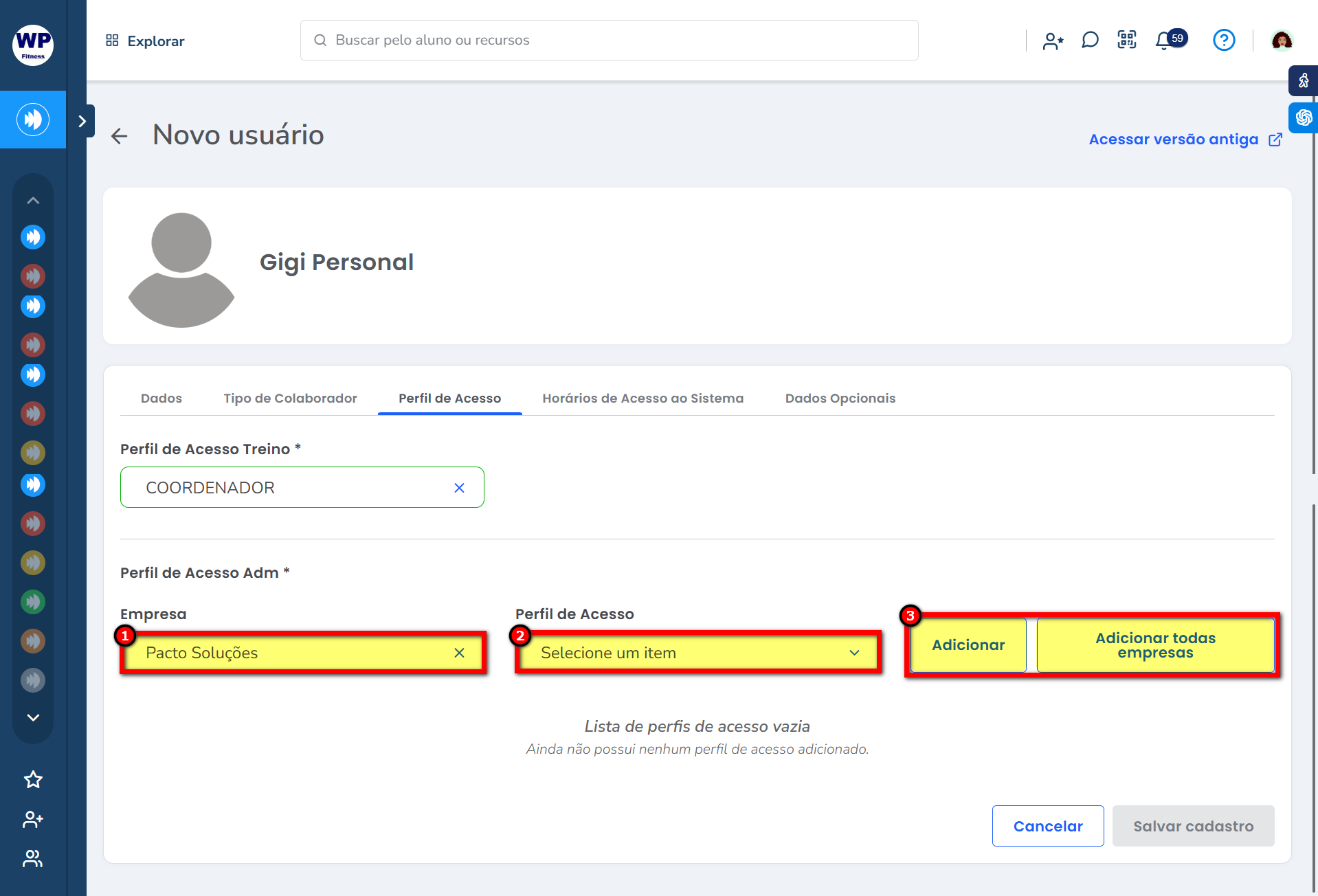Click the WP Fitness logo
This screenshot has width=1318, height=896.
[x=33, y=45]
